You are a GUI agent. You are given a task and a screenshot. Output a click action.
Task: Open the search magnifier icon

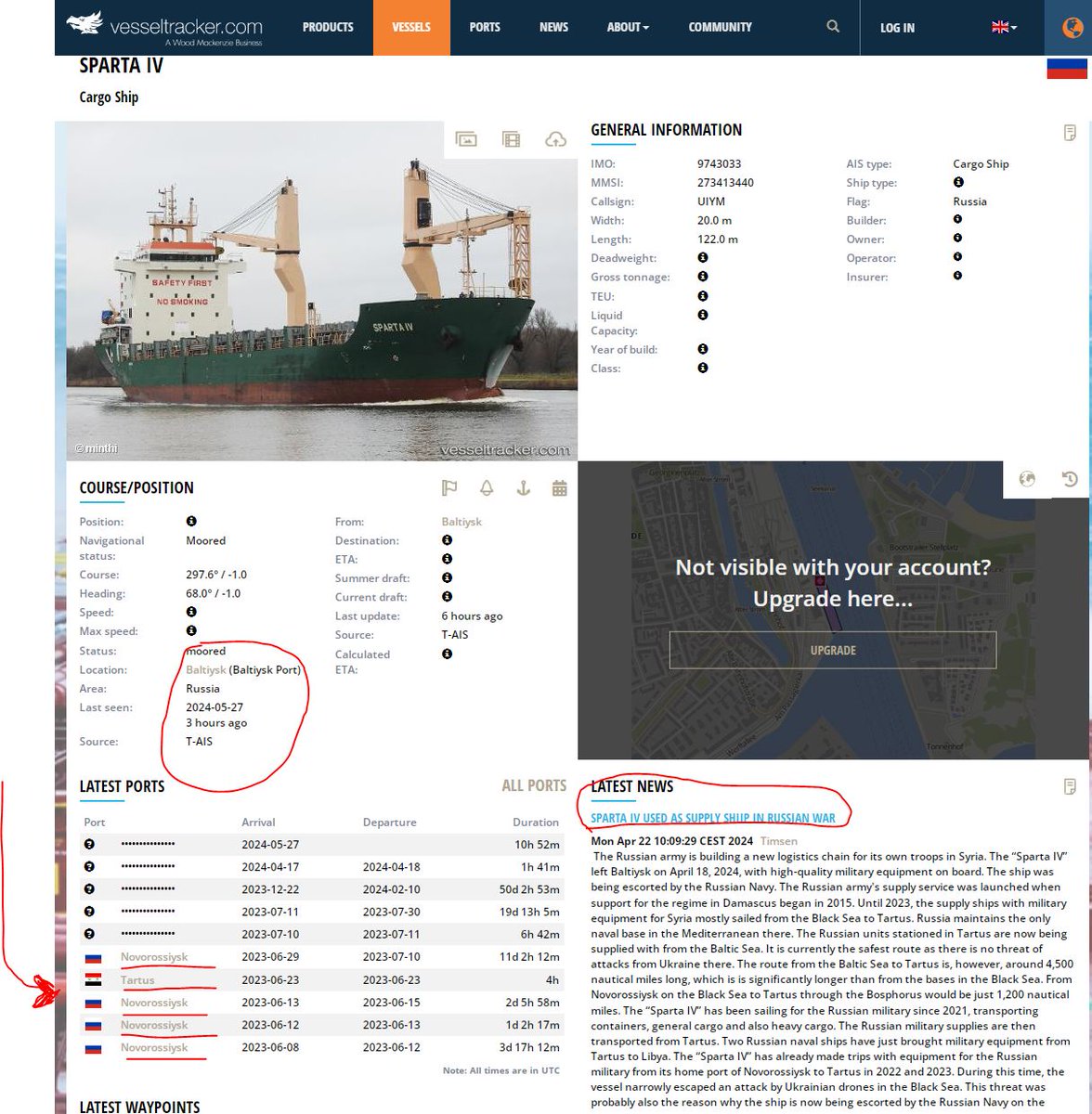tap(833, 27)
